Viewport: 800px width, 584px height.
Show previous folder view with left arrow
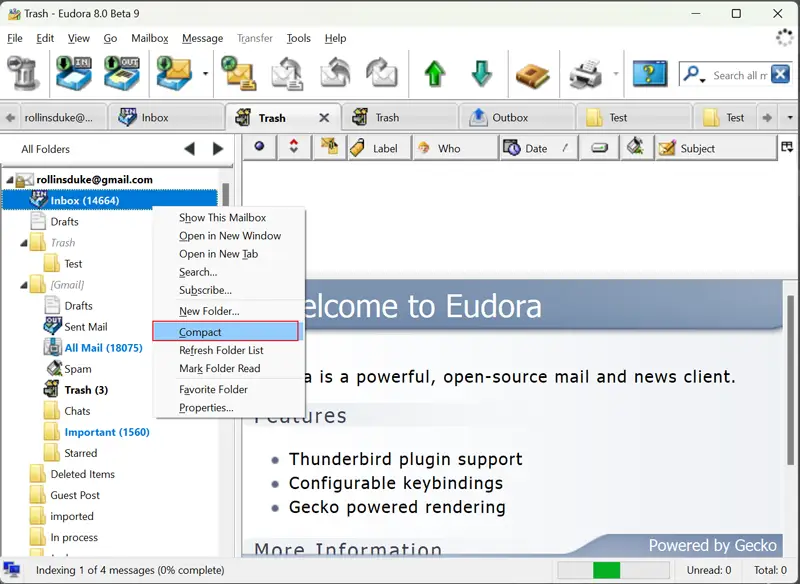[189, 149]
